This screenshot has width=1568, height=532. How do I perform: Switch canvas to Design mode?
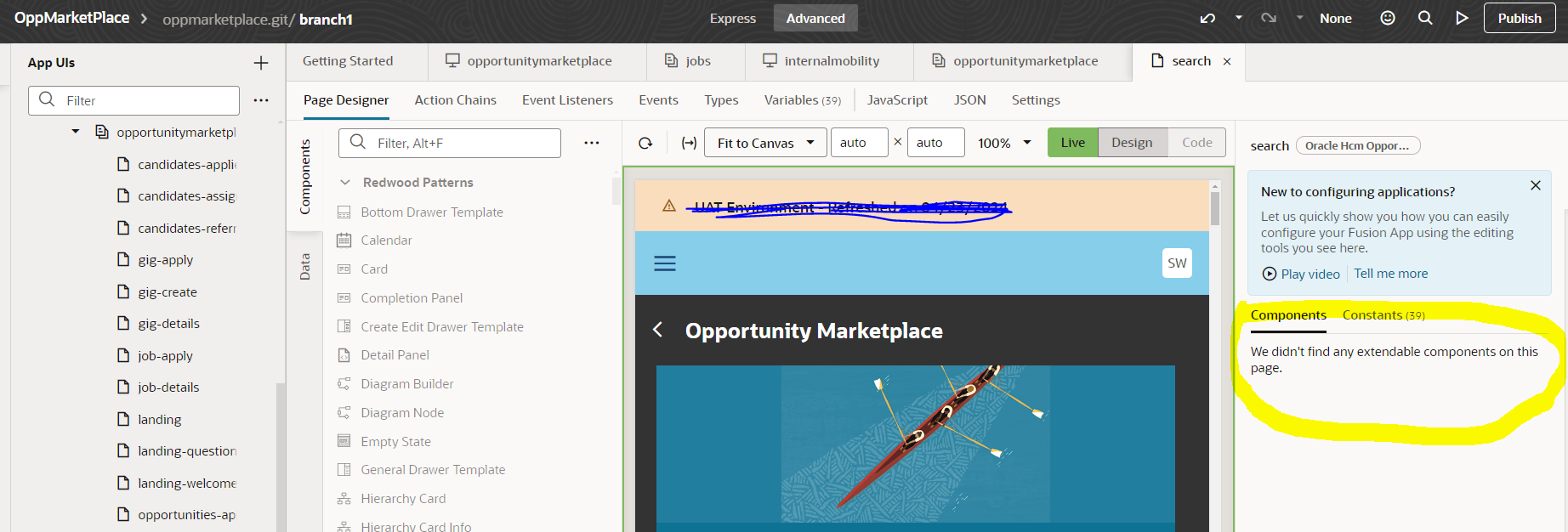click(1133, 143)
